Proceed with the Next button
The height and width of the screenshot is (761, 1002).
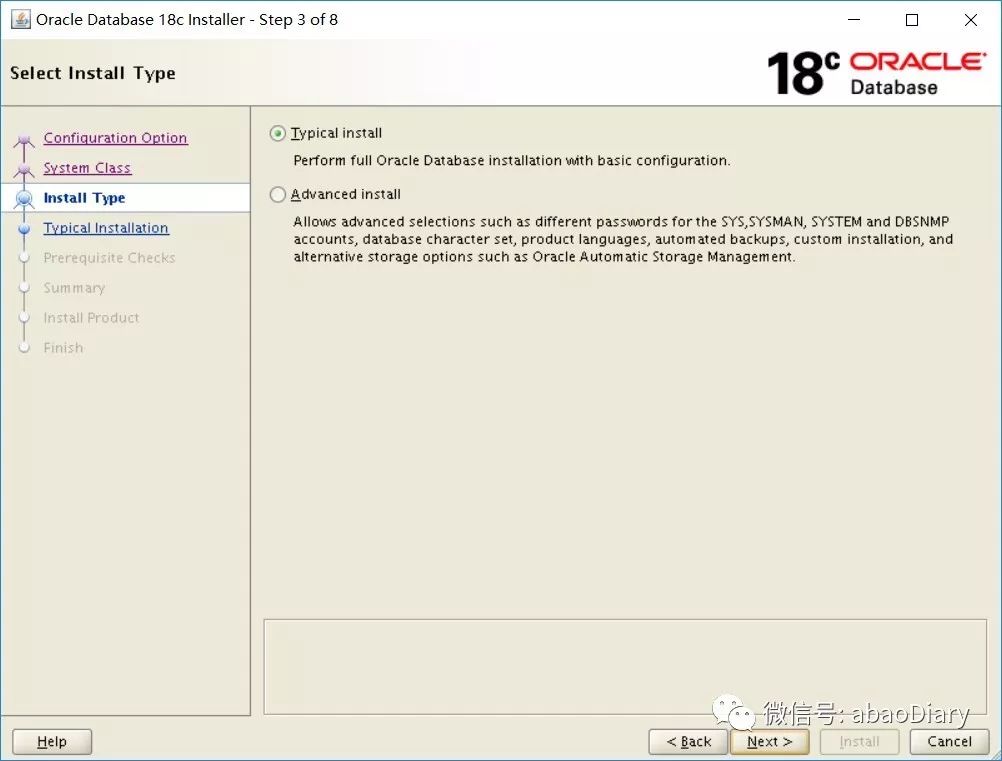pos(769,741)
